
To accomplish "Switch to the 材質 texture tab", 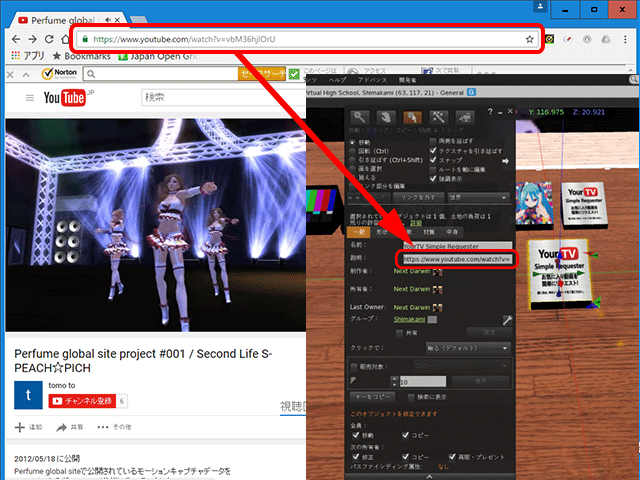I will [x=429, y=232].
